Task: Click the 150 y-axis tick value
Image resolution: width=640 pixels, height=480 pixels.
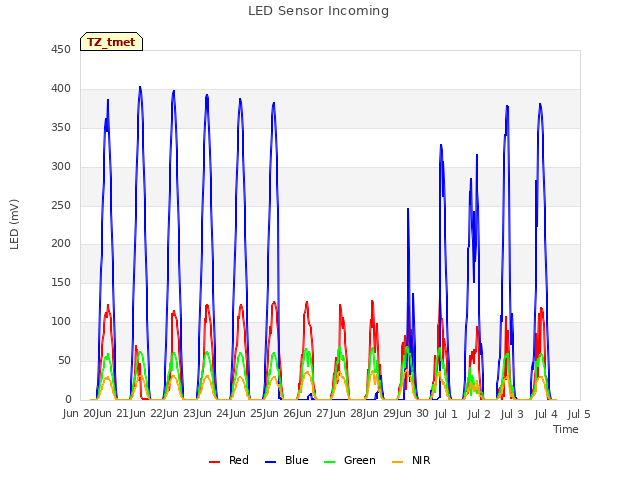Action: [61, 282]
